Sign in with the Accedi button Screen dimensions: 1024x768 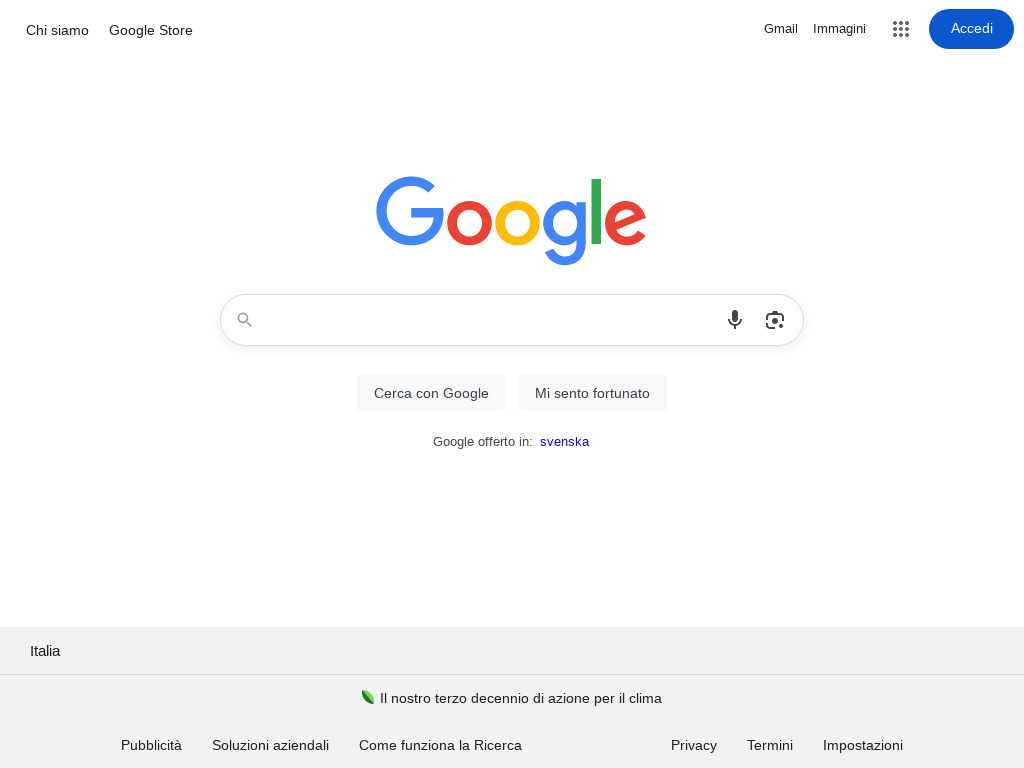tap(971, 29)
